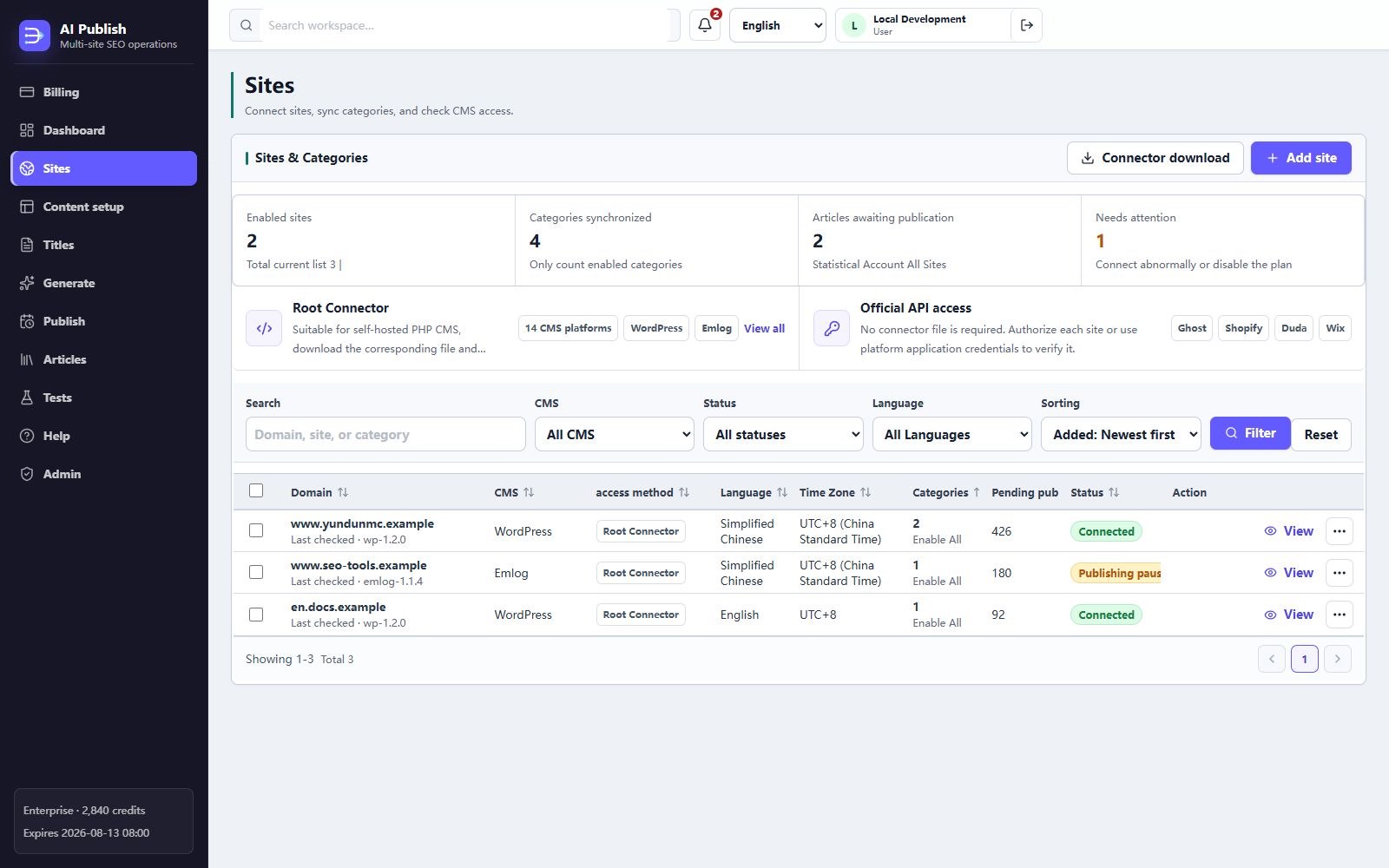Click the Reset button
This screenshot has width=1389, height=868.
pyautogui.click(x=1320, y=434)
